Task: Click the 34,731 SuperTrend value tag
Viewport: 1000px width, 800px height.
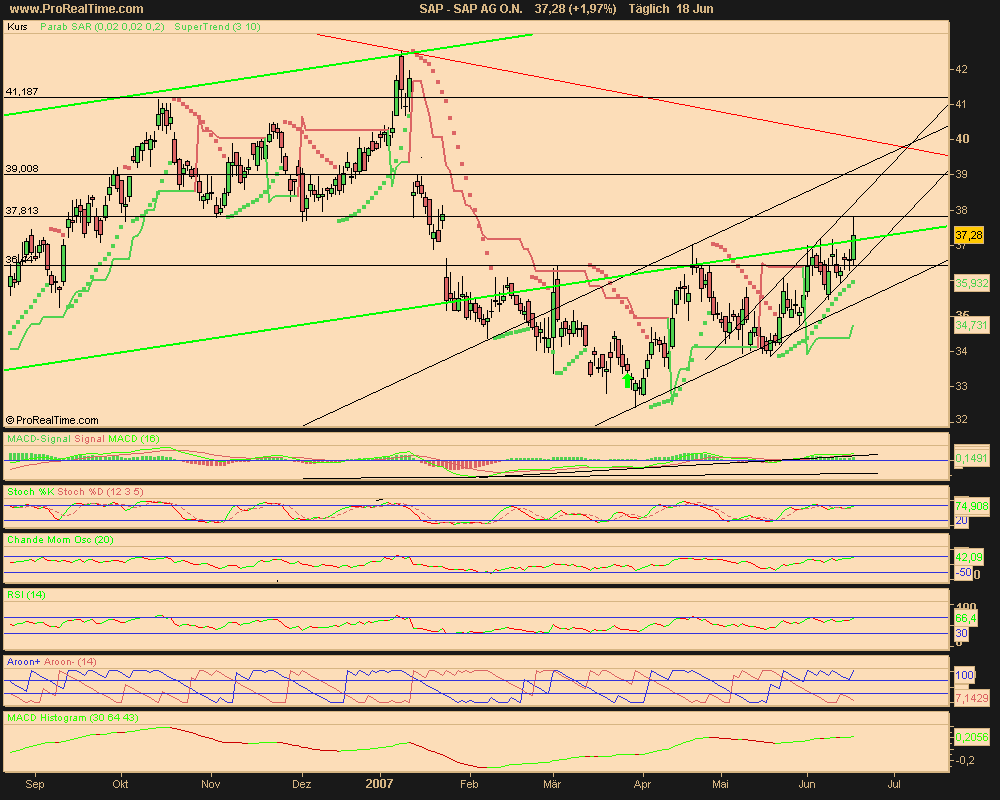Action: [971, 326]
